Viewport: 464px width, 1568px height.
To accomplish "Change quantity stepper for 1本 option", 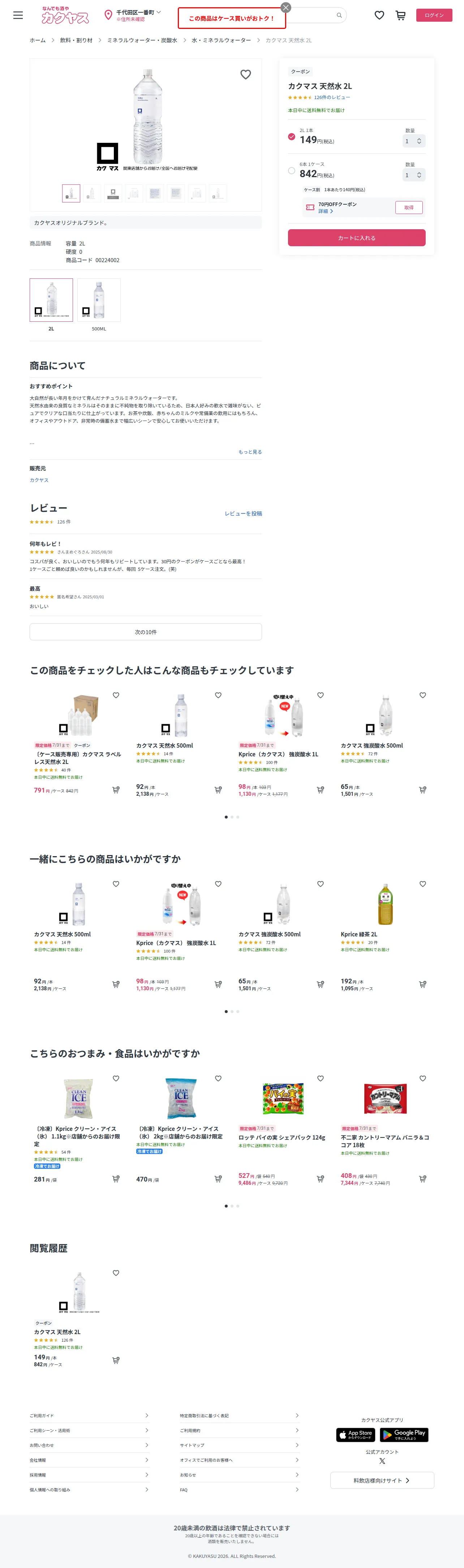I will click(413, 141).
